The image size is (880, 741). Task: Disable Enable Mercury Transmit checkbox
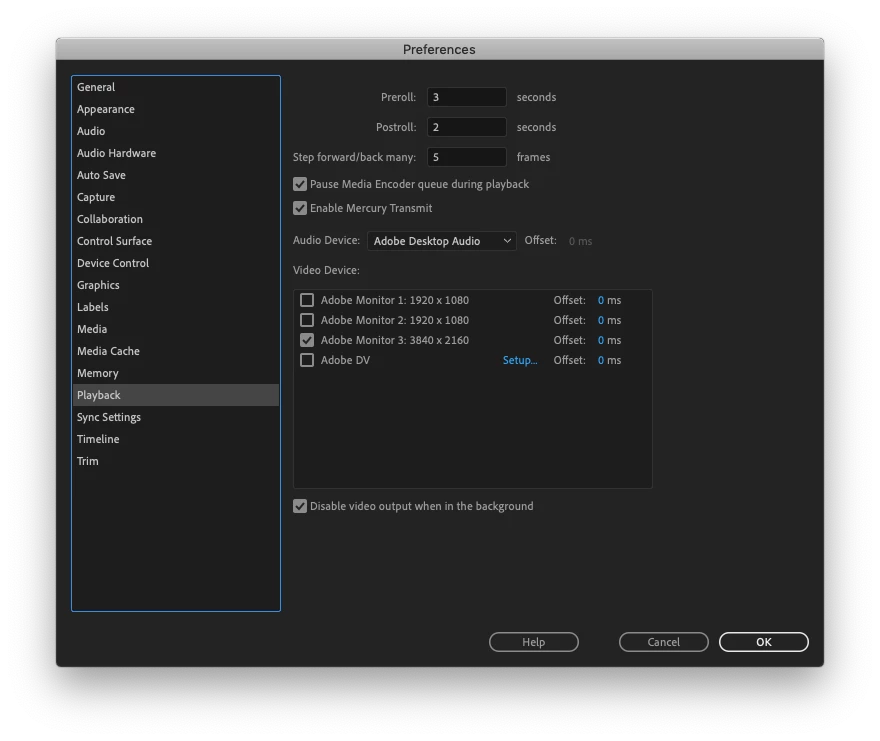300,208
